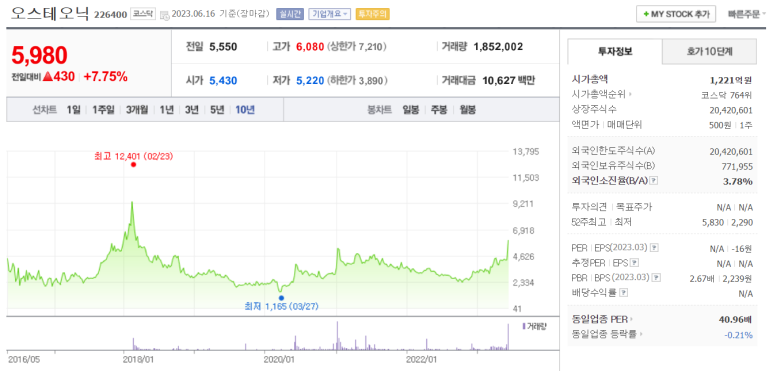Select the 5년 line chart period
Image resolution: width=773 pixels, height=371 pixels.
217,110
